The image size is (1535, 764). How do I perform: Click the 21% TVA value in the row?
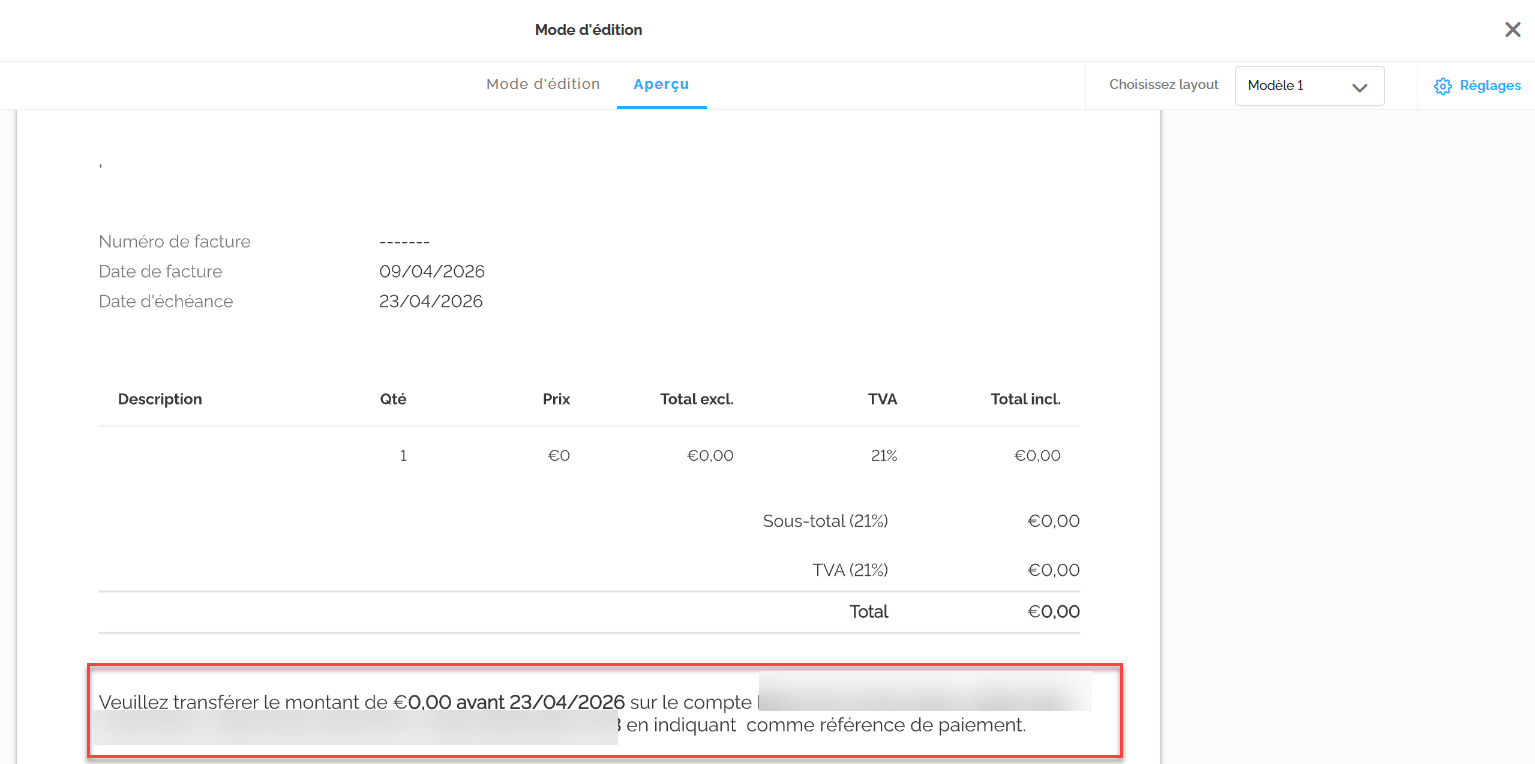[x=884, y=456]
